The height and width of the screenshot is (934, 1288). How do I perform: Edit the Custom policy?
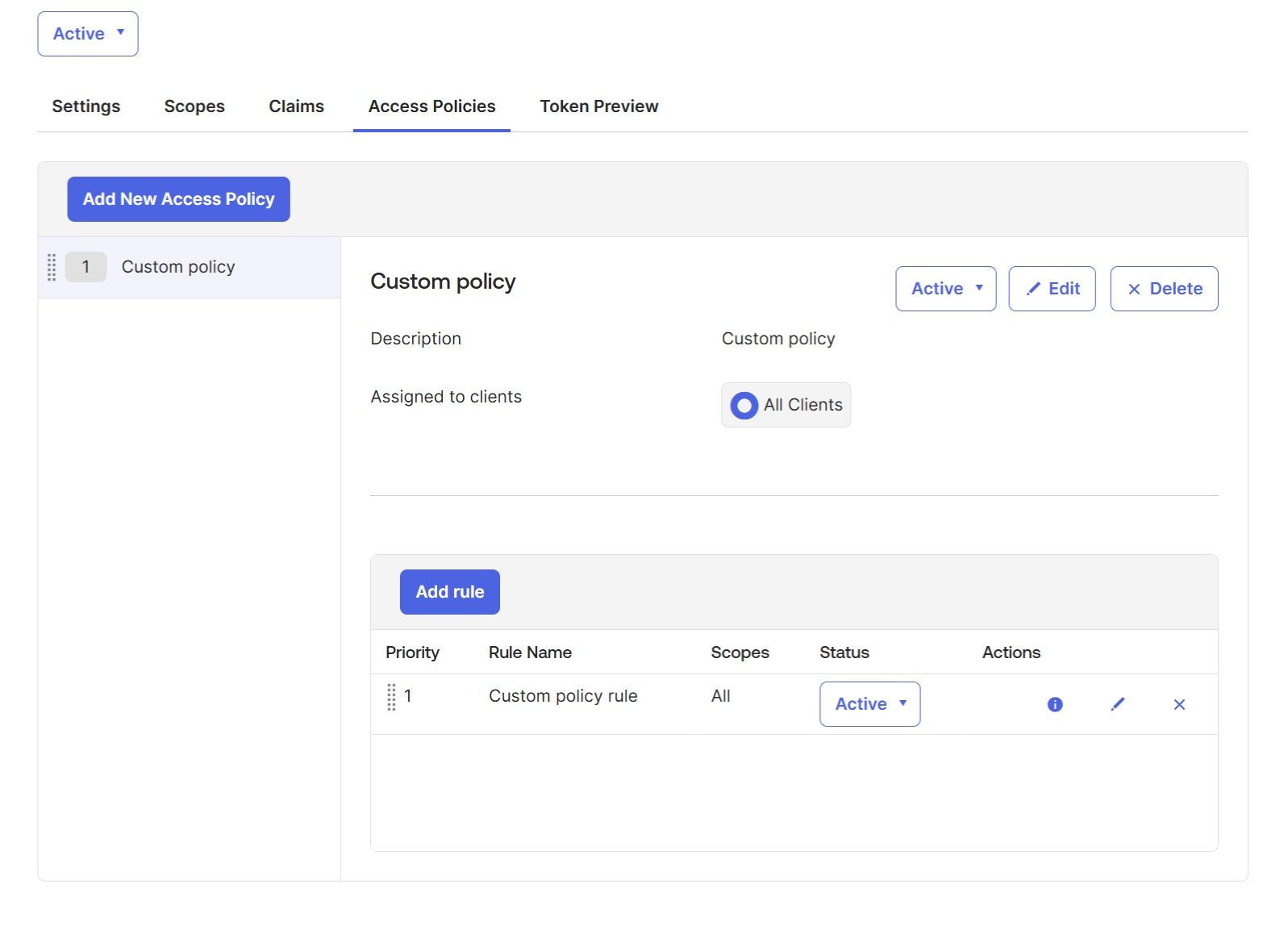tap(1052, 289)
